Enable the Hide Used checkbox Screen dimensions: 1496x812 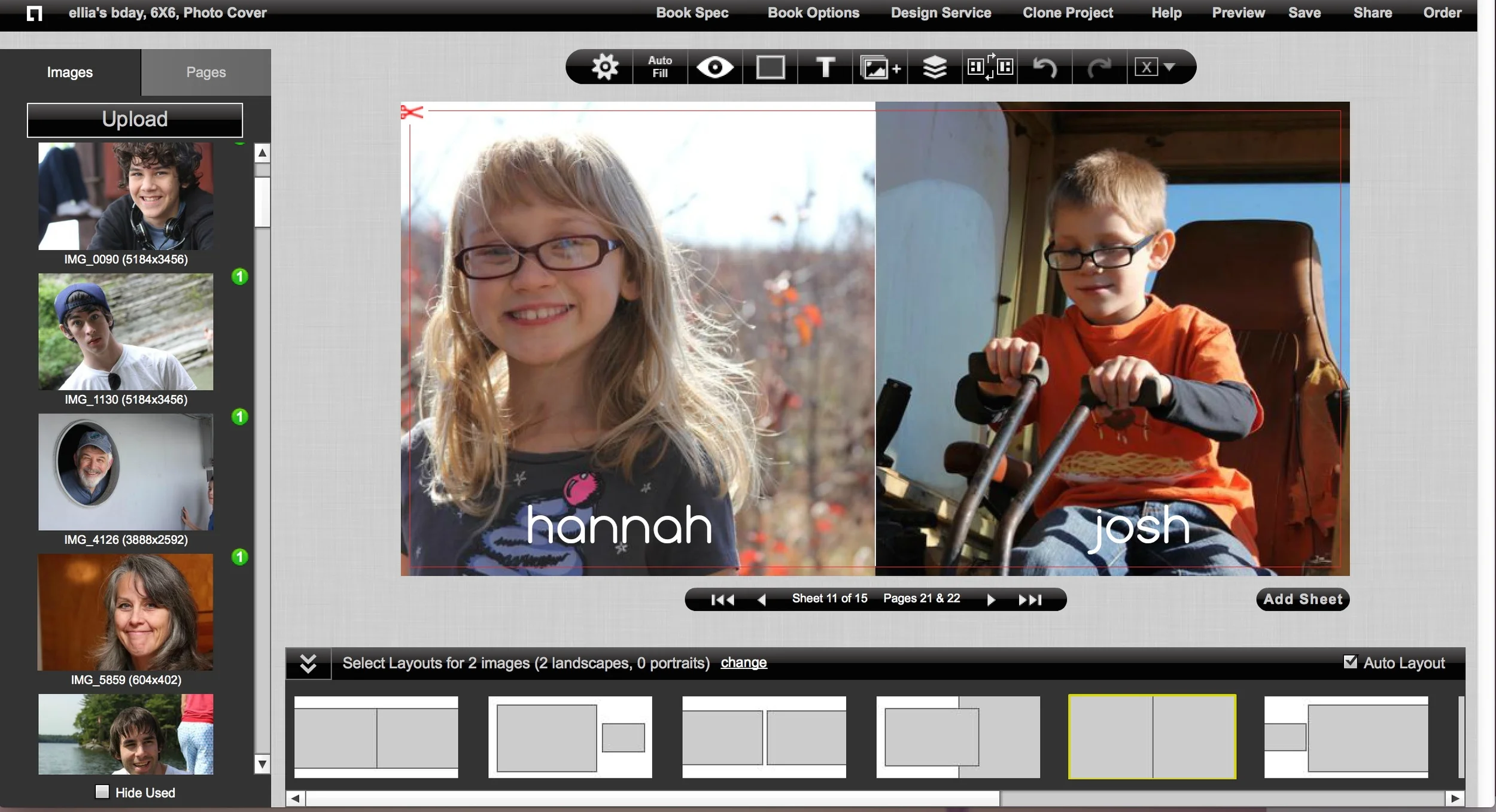[x=102, y=792]
